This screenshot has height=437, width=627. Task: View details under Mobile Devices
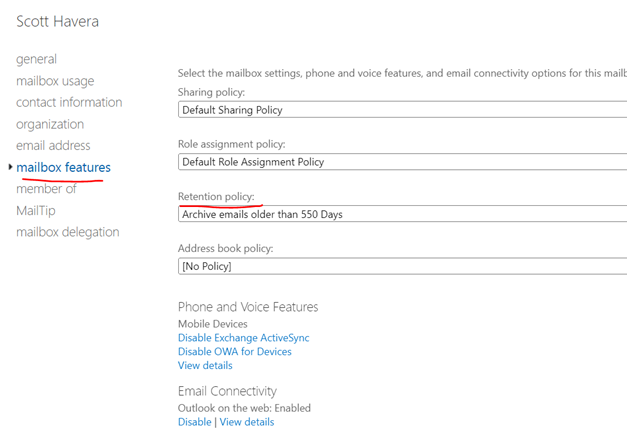coord(205,366)
